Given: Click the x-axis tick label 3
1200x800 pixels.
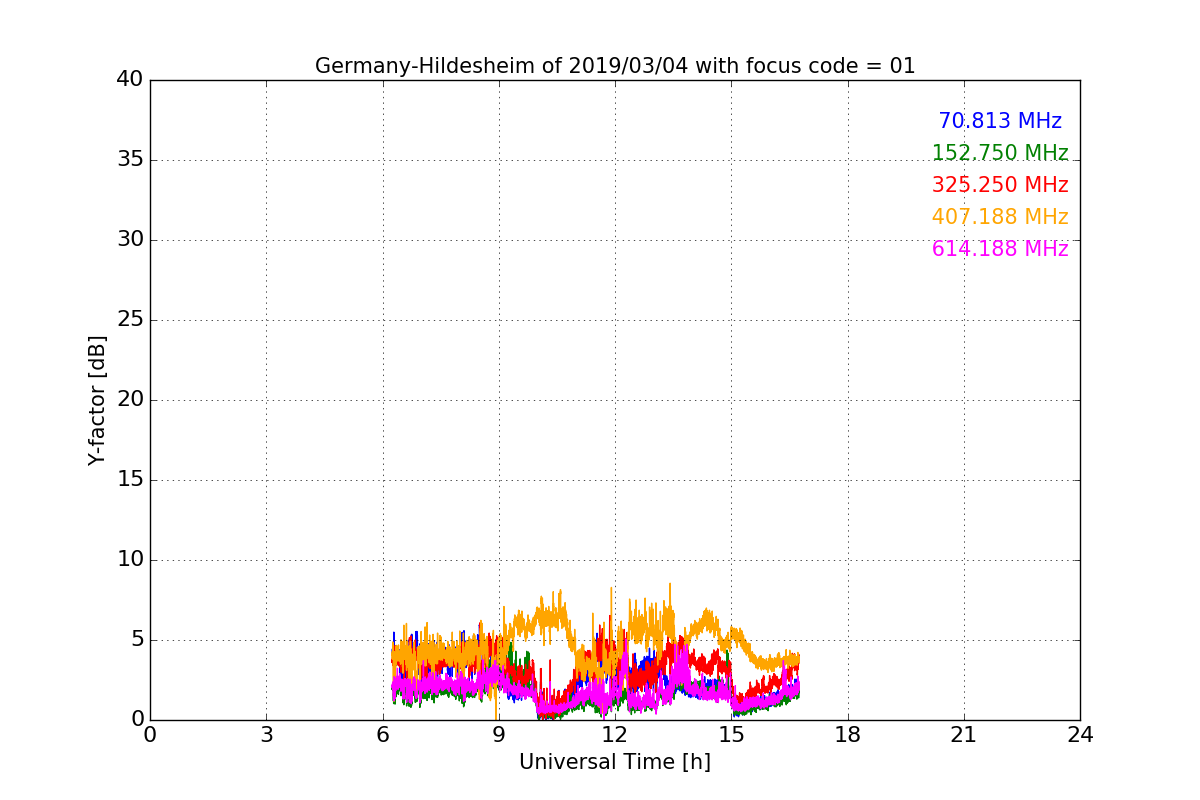Looking at the screenshot, I should (x=266, y=734).
